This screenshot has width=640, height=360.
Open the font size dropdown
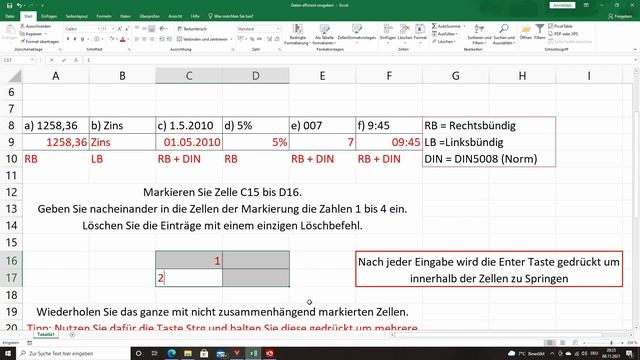[x=113, y=29]
